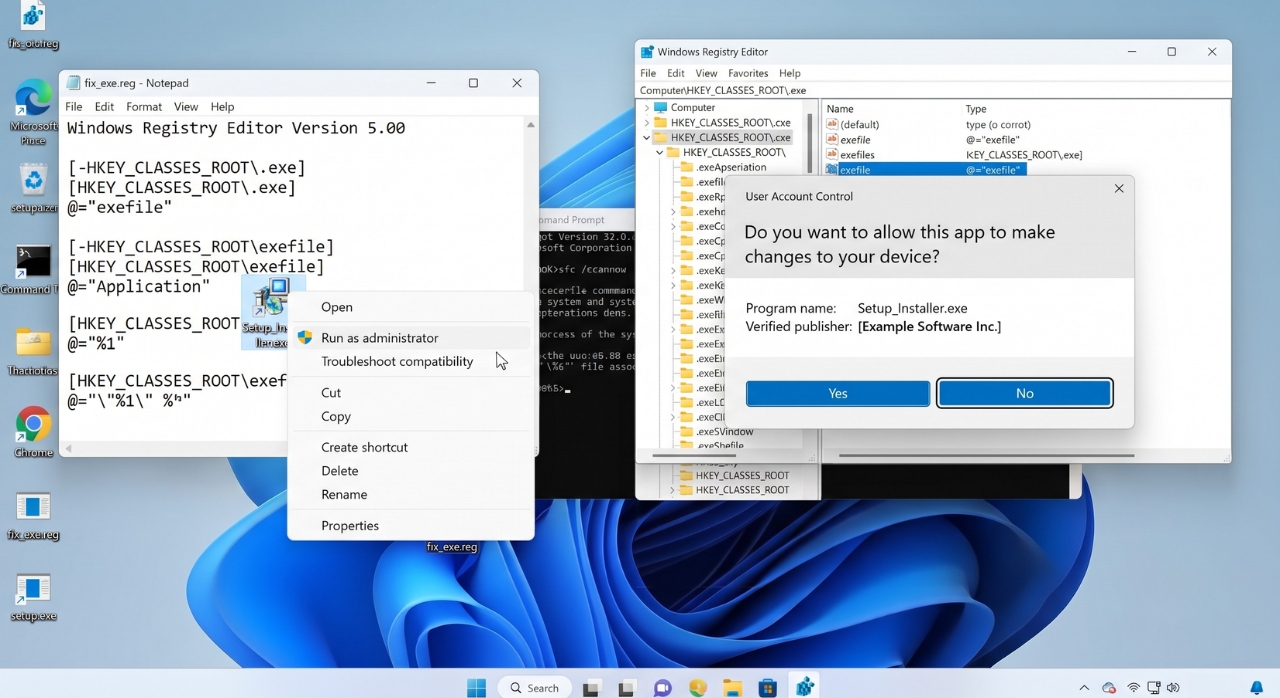1280x698 pixels.
Task: Click the Registry Editor taskbar icon
Action: pos(804,686)
